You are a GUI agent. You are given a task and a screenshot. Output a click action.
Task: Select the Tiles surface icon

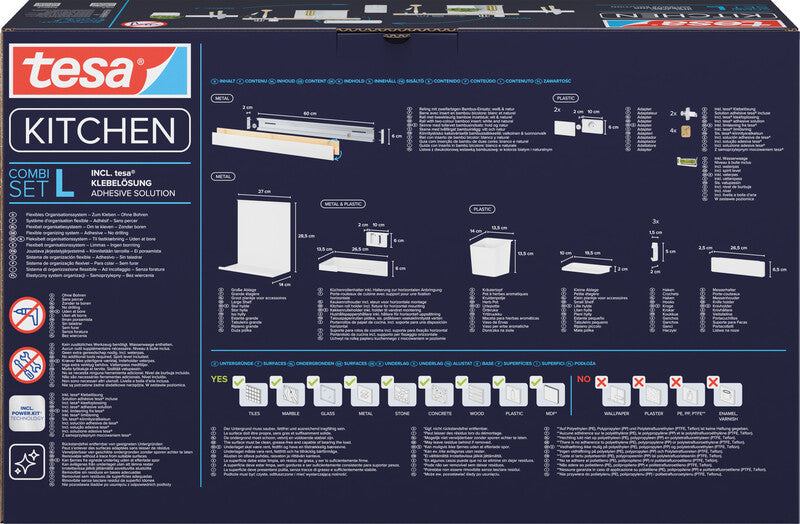click(x=254, y=395)
